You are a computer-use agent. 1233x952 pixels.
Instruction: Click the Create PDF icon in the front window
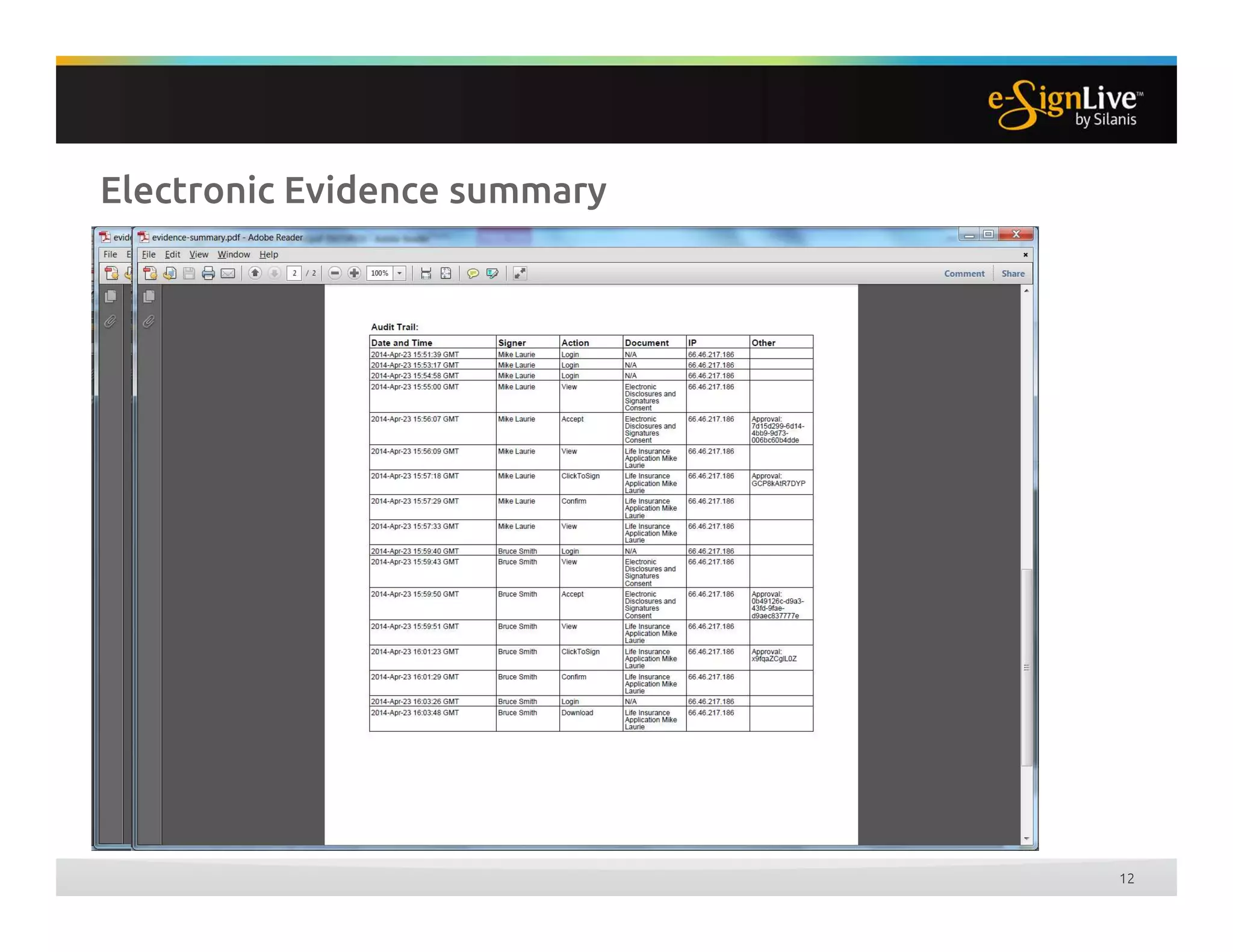click(150, 274)
